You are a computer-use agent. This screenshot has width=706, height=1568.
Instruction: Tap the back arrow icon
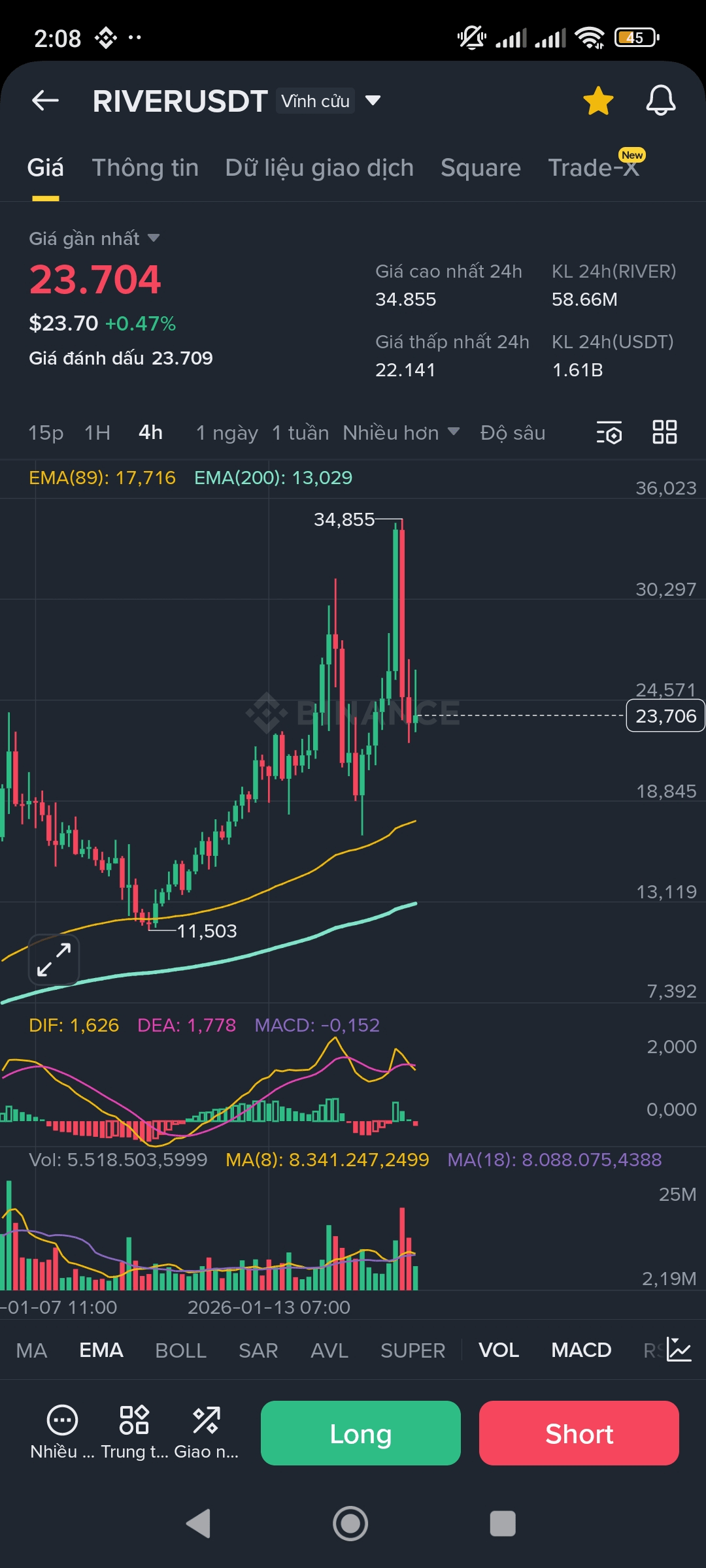coord(46,101)
